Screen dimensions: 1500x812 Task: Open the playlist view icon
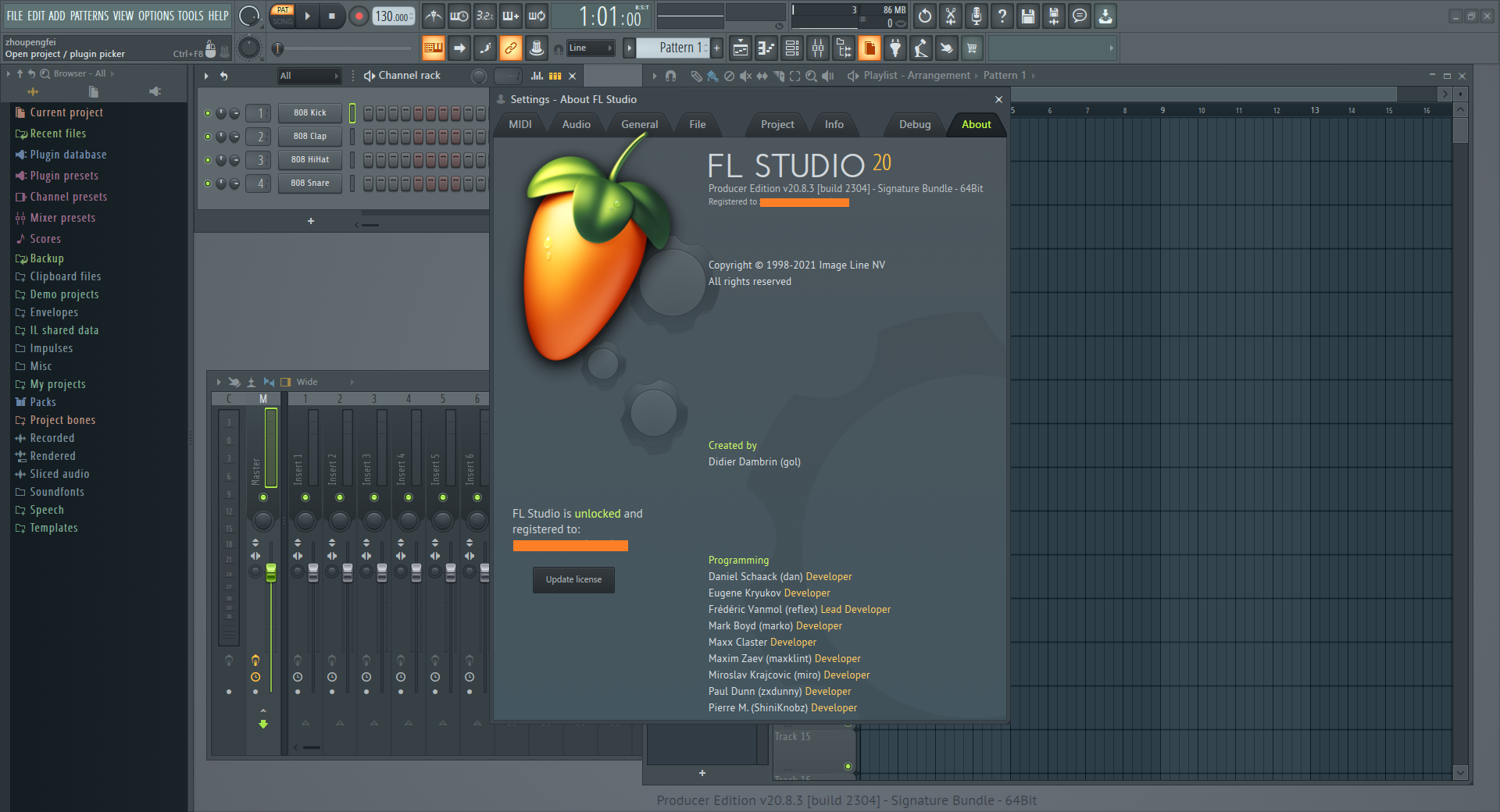(x=741, y=48)
